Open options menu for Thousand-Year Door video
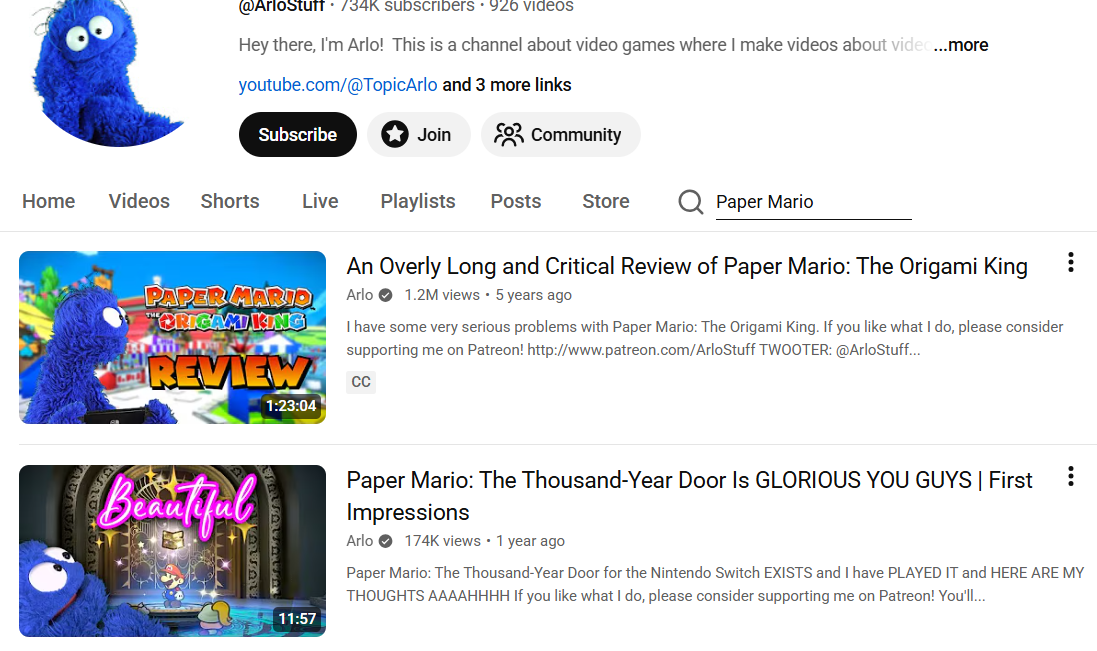This screenshot has height=651, width=1097. point(1070,476)
